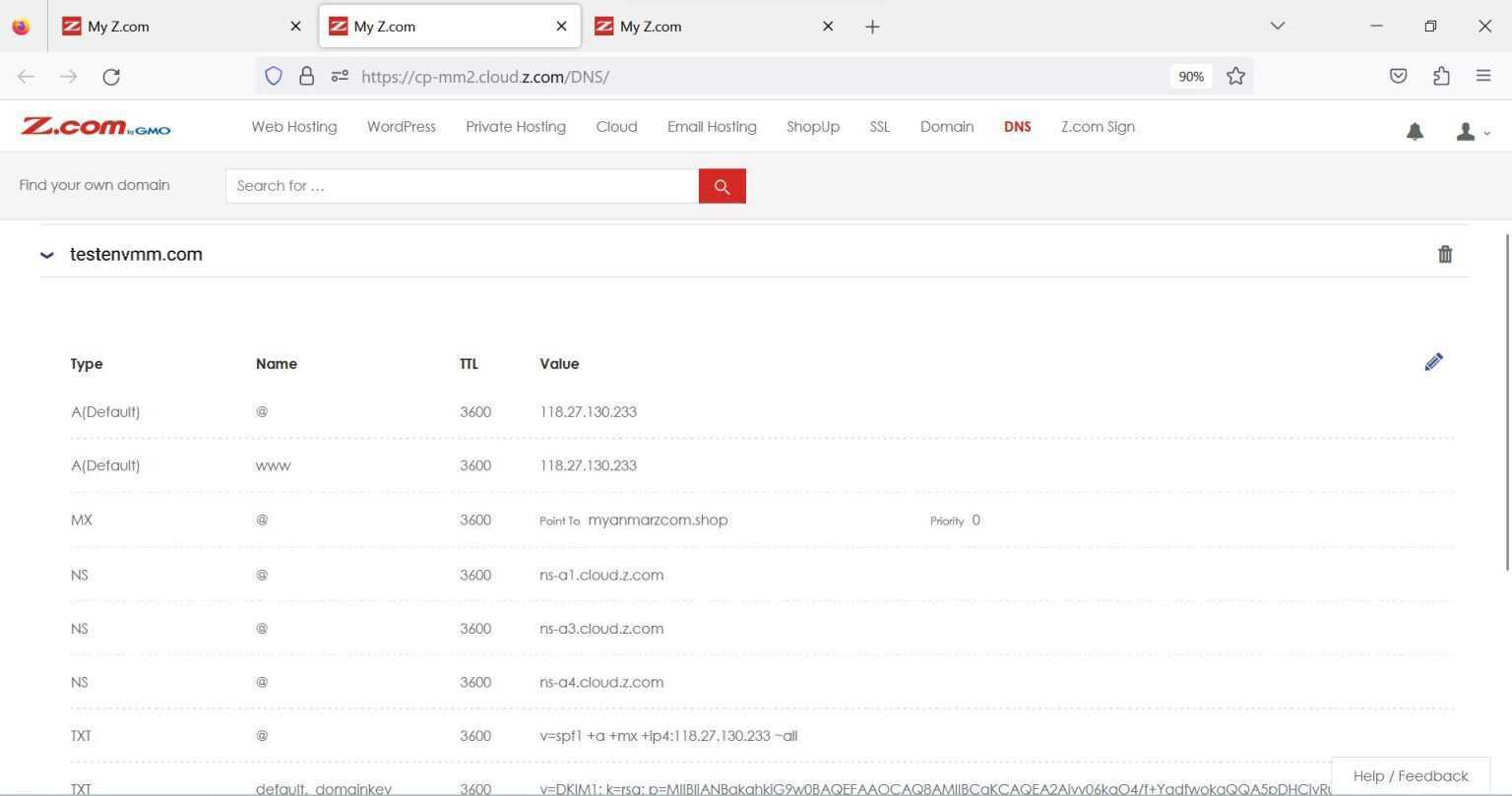Open Z.com Sign menu item
Screen dimensions: 1512x796
tap(1098, 126)
